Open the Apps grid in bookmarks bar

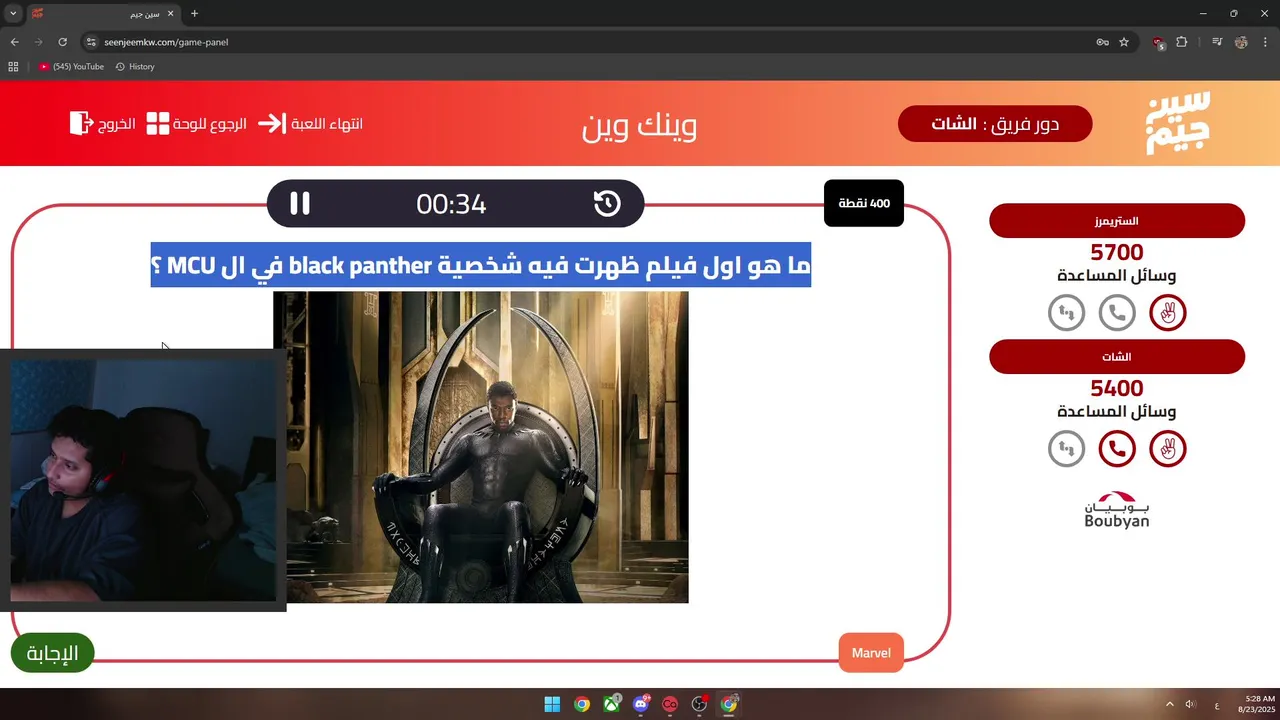click(x=13, y=66)
